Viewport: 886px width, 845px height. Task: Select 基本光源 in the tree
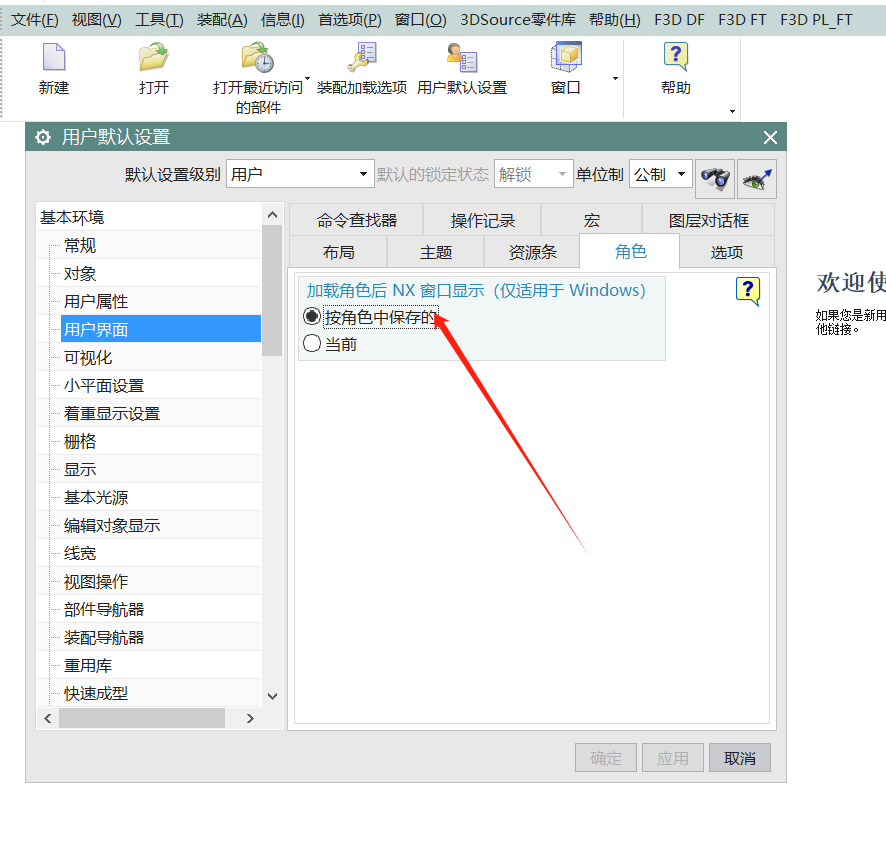pos(96,497)
